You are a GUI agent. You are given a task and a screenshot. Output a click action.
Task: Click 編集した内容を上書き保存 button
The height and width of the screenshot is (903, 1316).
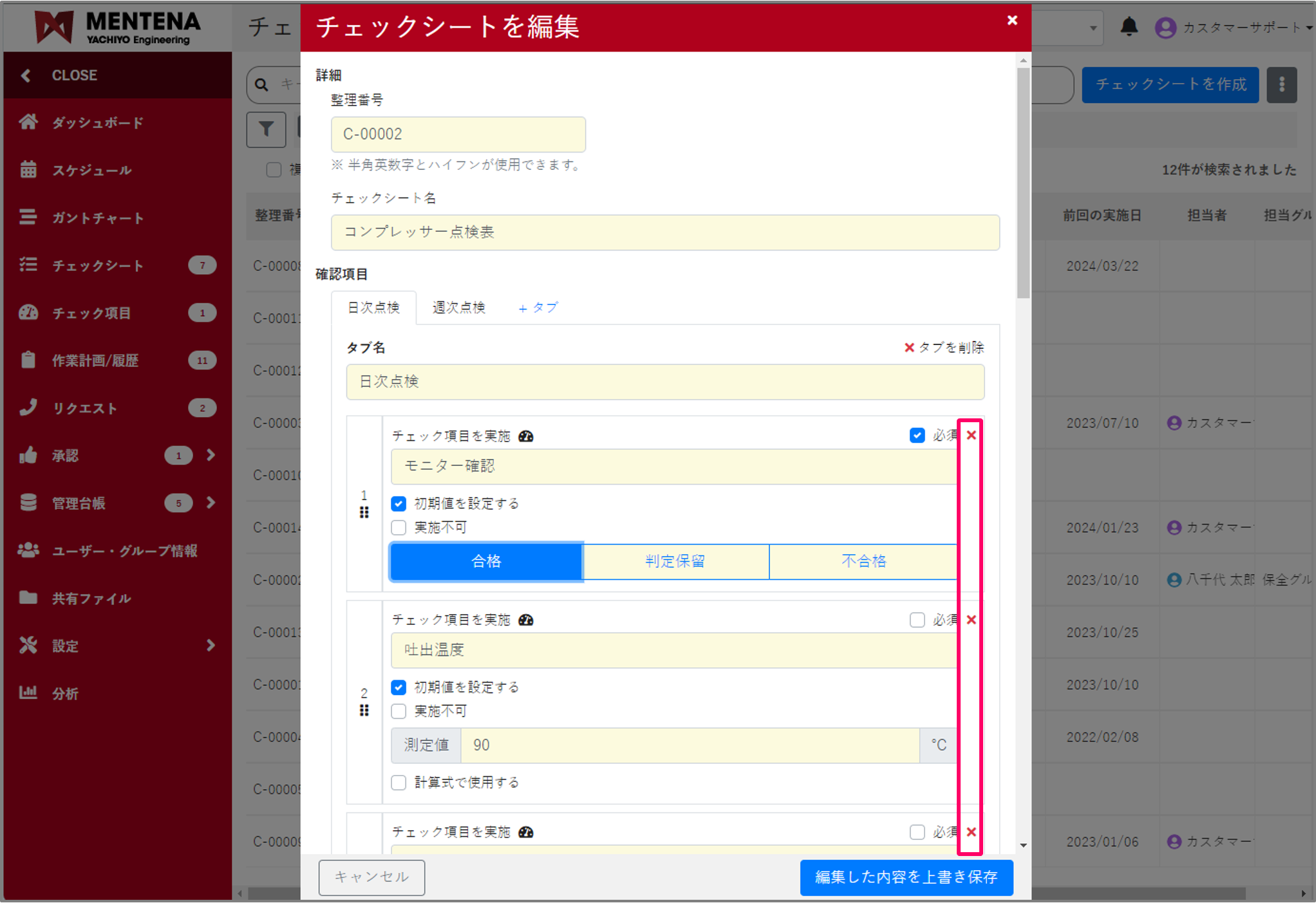(906, 877)
